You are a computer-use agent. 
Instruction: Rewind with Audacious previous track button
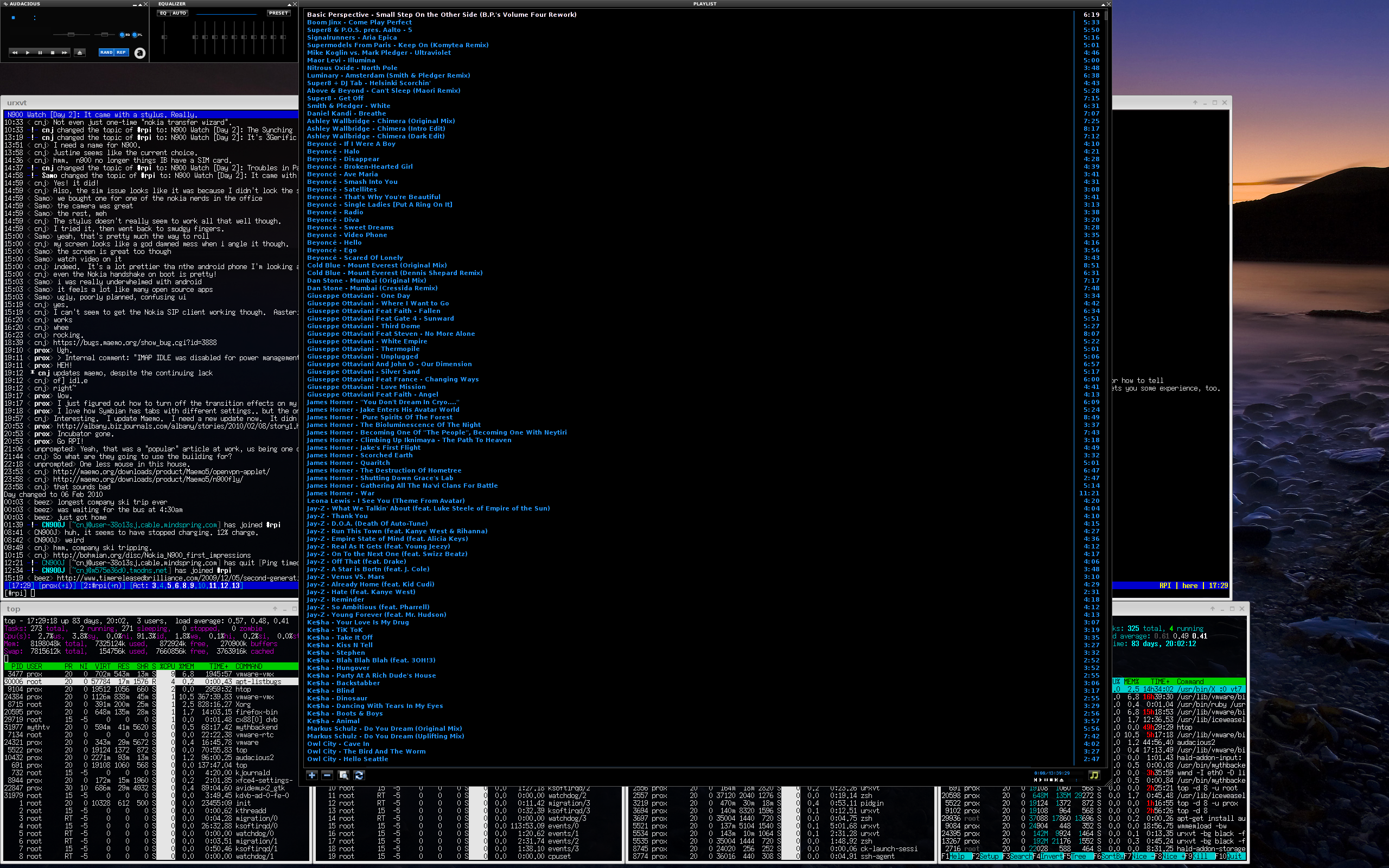[x=15, y=52]
